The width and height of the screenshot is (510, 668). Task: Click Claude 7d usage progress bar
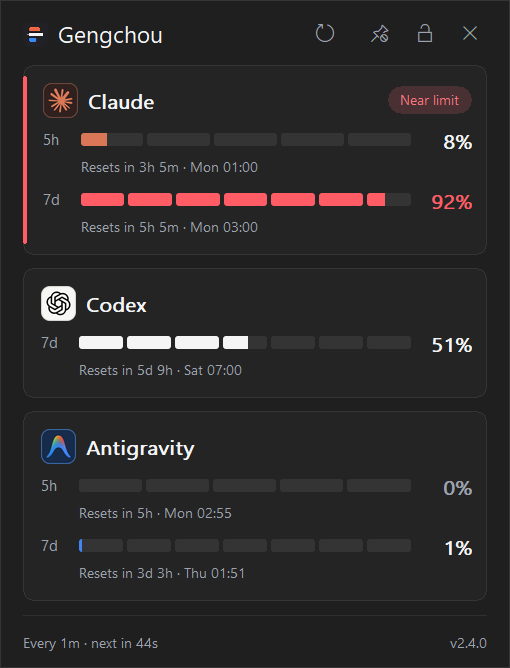pos(246,199)
